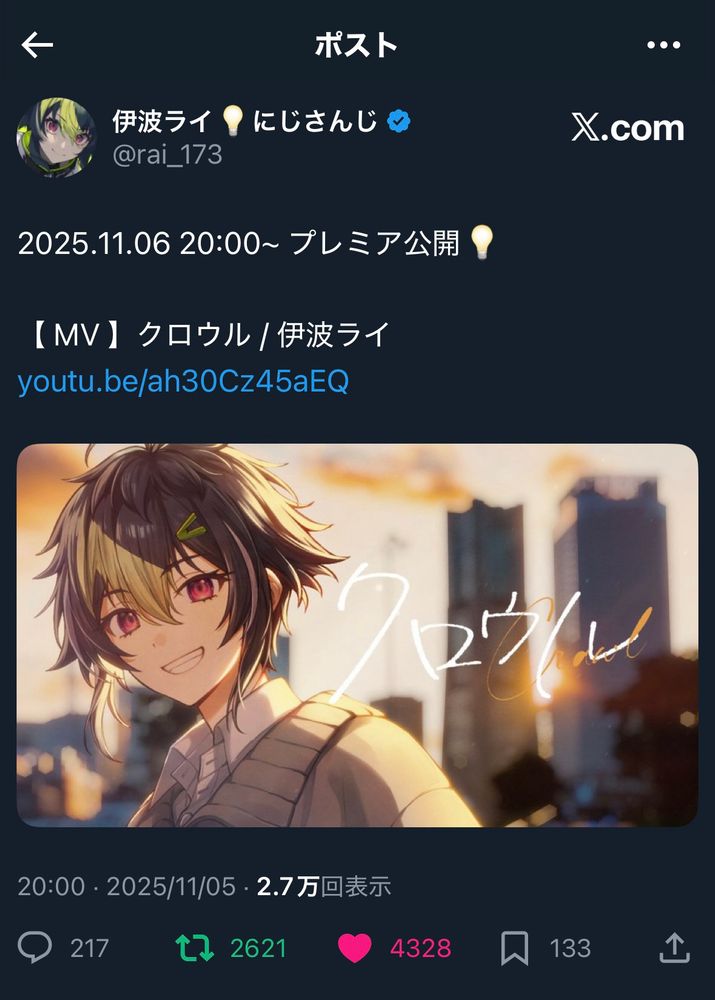The width and height of the screenshot is (715, 1000).
Task: Open the three-dot more options menu
Action: click(663, 45)
